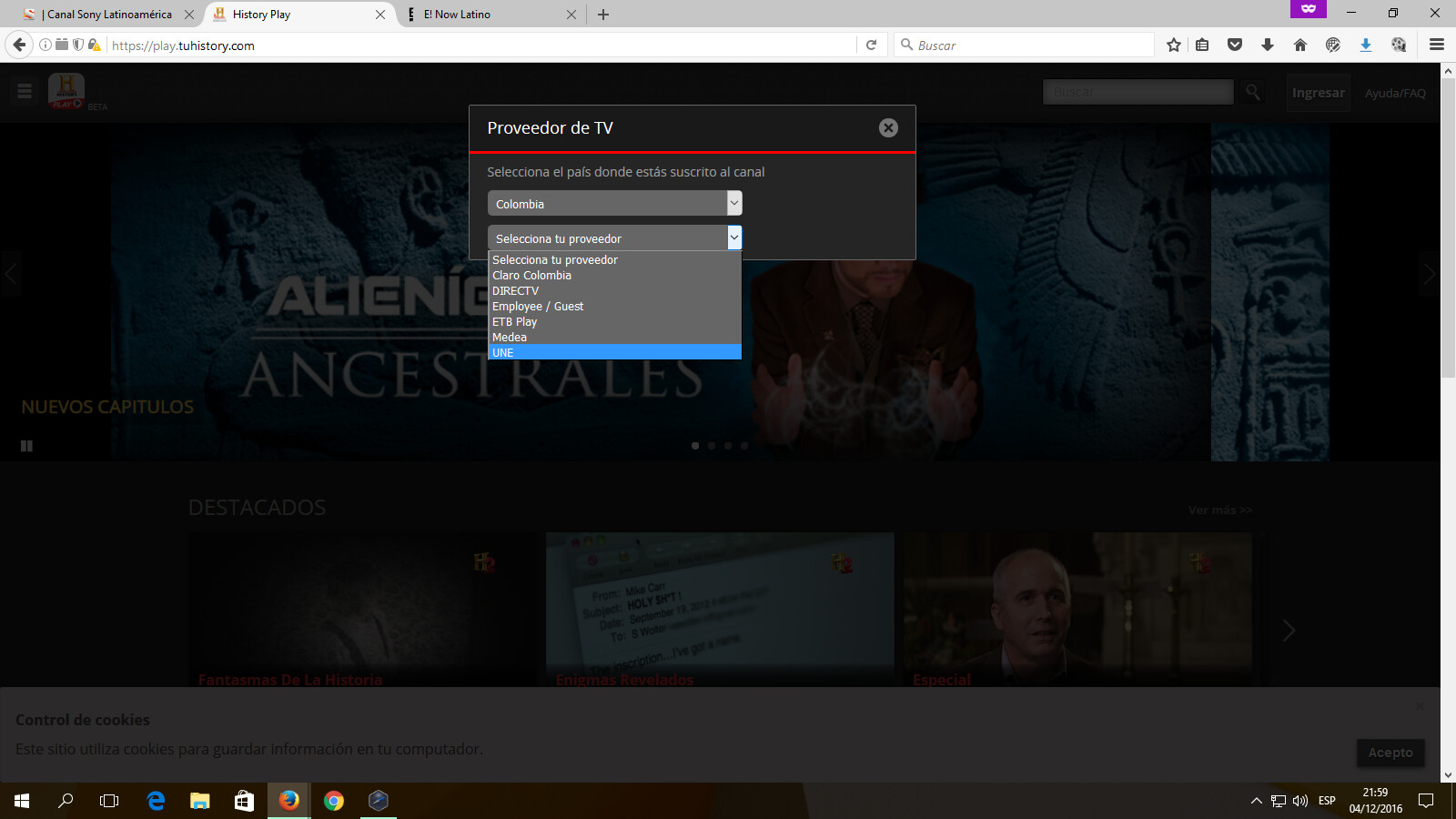Viewport: 1456px width, 819px height.
Task: Dismiss the cookie notice with the X
Action: 1420,706
